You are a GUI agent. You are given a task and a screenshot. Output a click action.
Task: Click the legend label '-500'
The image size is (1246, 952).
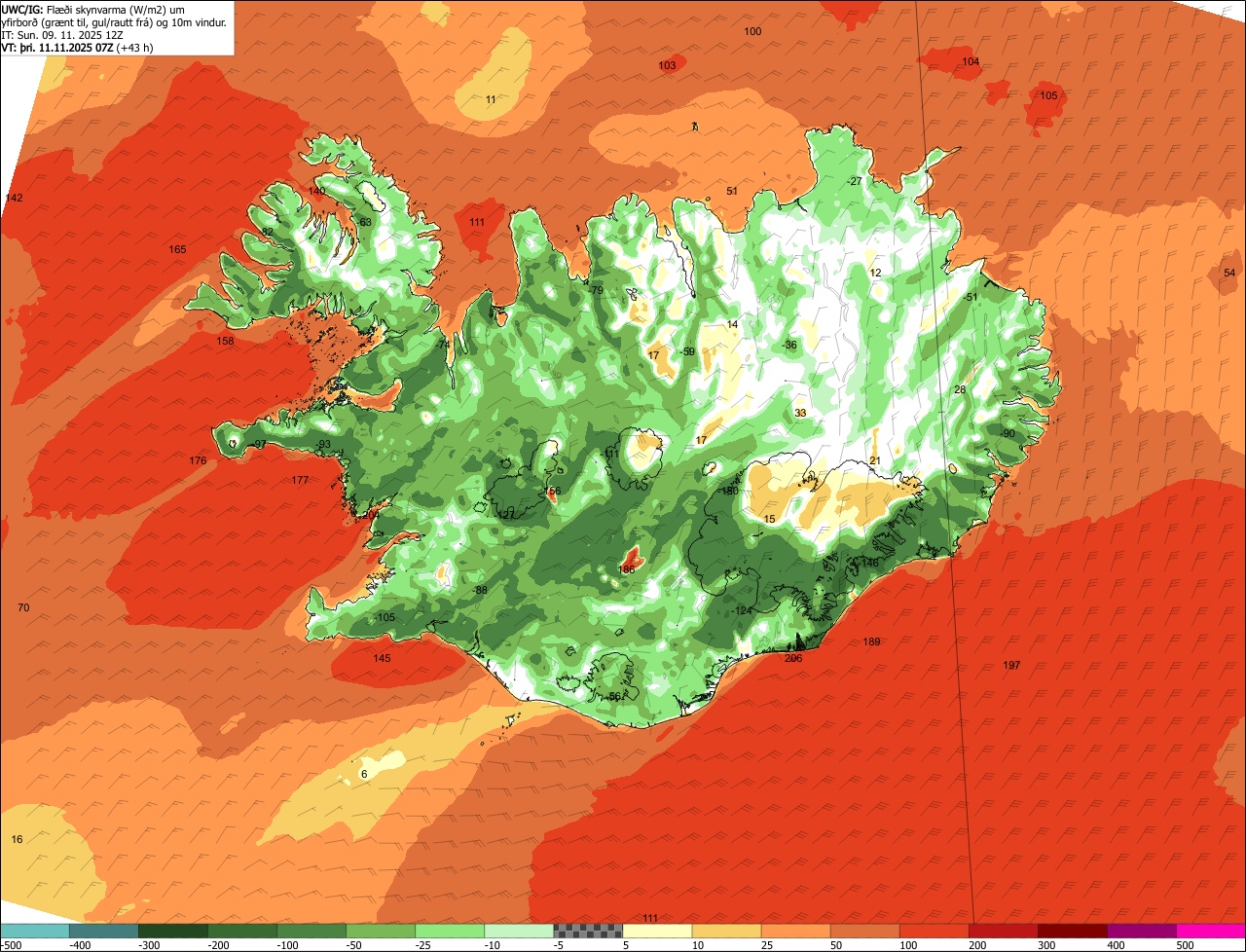[x=10, y=944]
